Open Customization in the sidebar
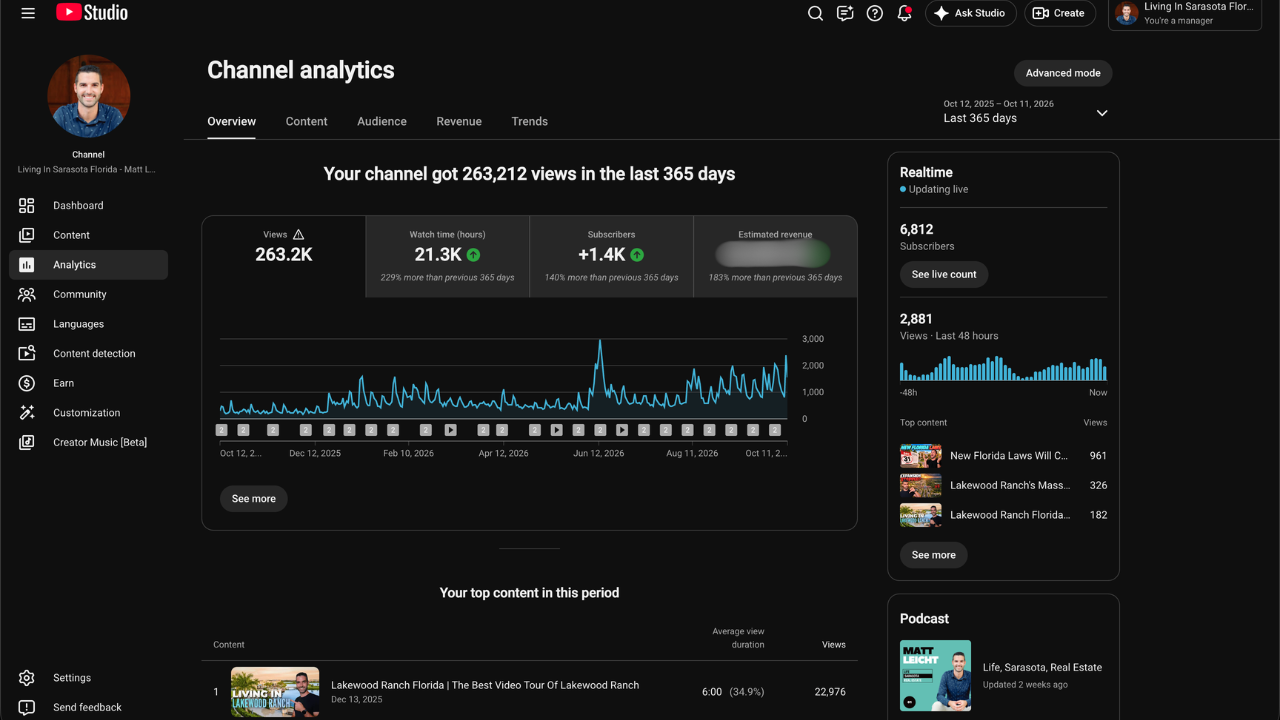Image resolution: width=1280 pixels, height=720 pixels. [88, 412]
